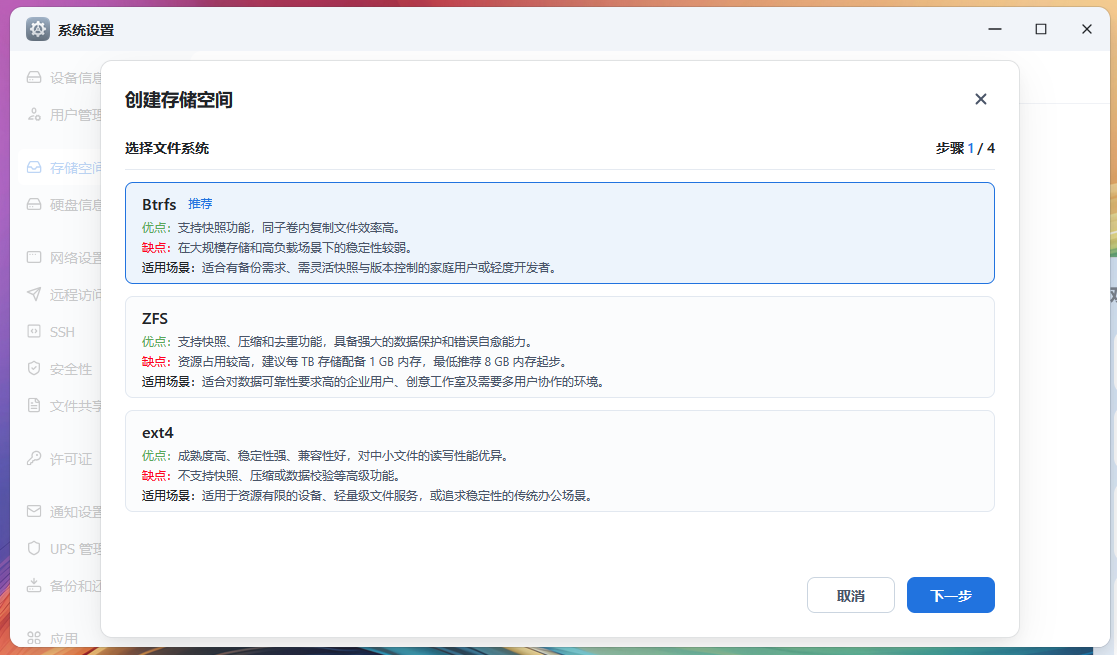This screenshot has width=1117, height=655.
Task: Open the 备份和还原 backup icon
Action: (x=36, y=585)
